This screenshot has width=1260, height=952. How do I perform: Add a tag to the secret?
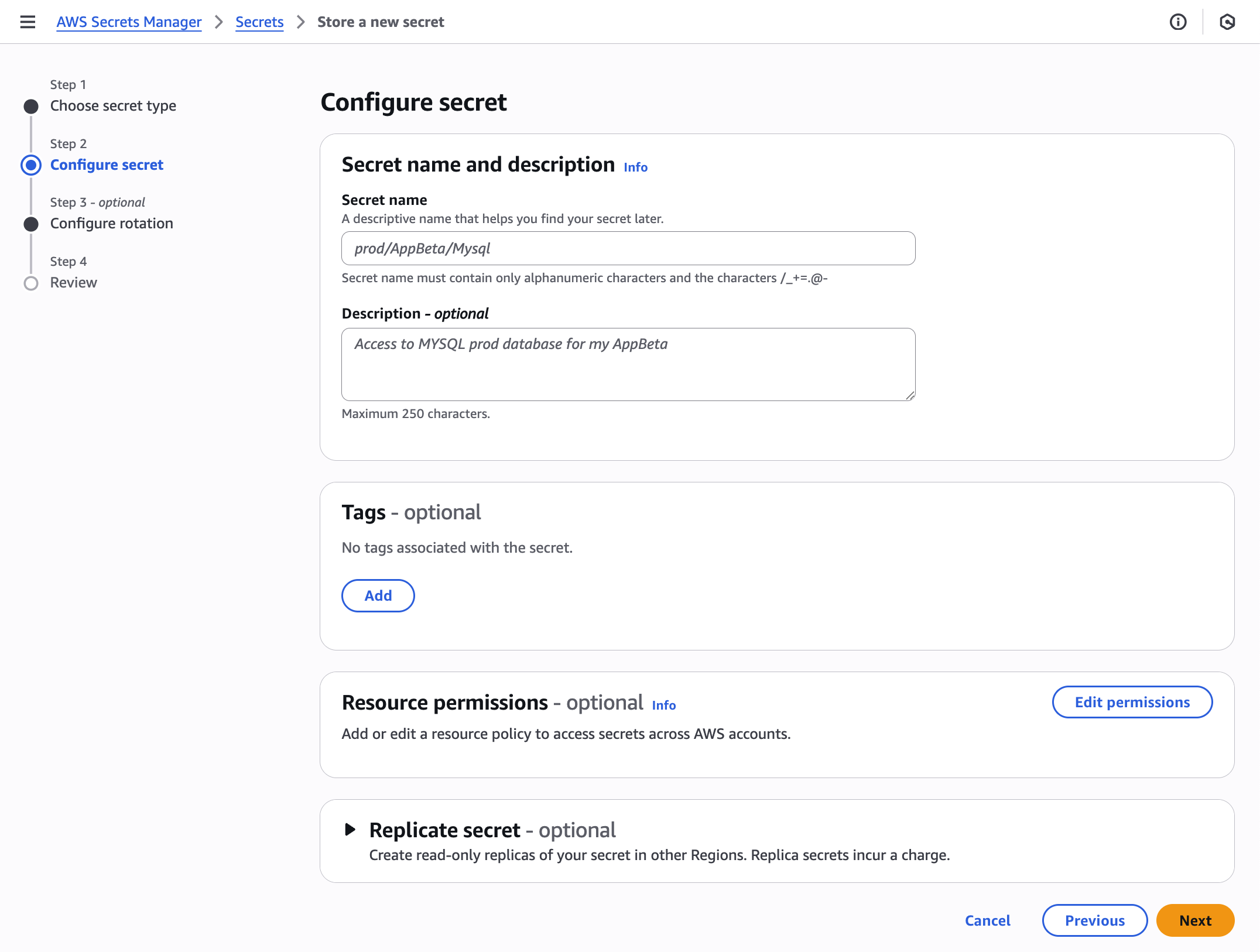tap(378, 595)
